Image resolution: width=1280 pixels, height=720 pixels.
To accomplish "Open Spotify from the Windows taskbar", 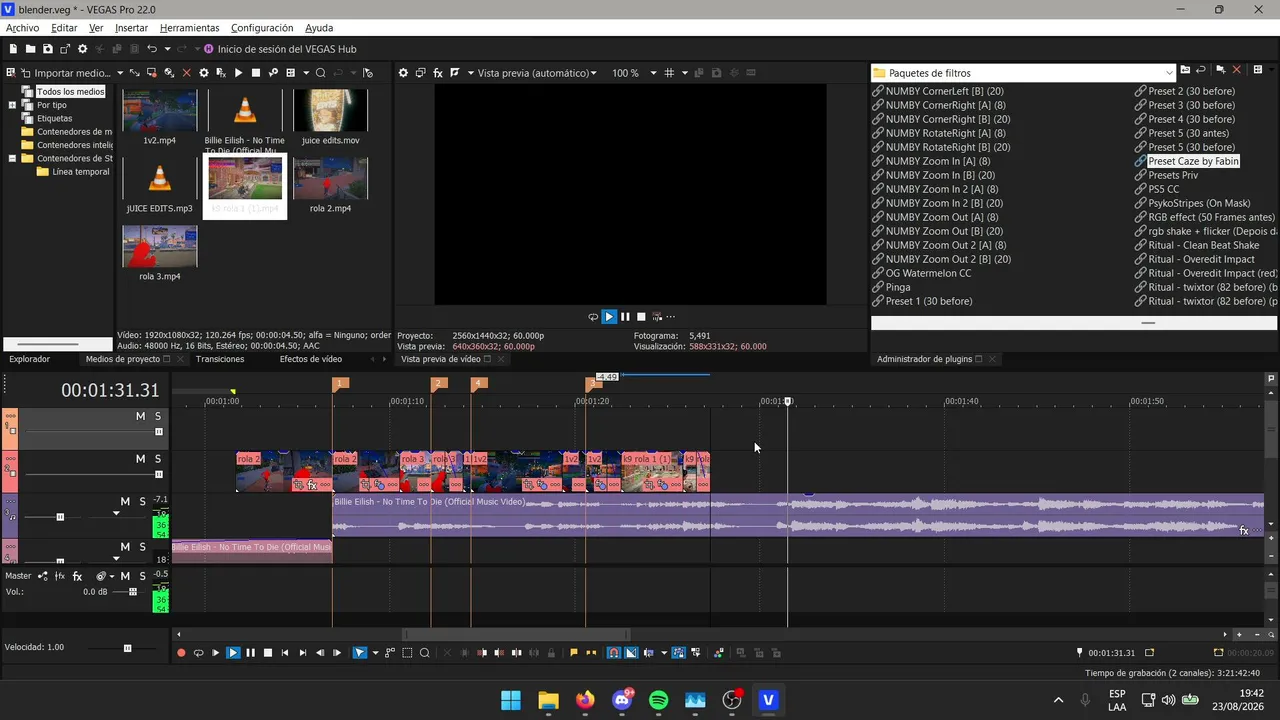I will (659, 700).
